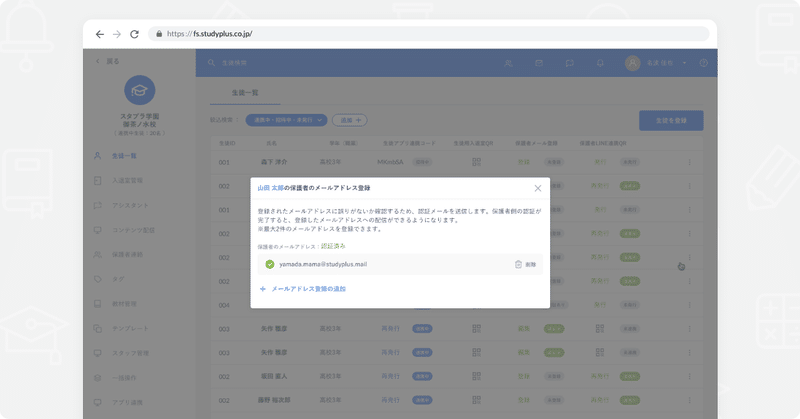The height and width of the screenshot is (419, 800).
Task: Click the name 森下 洋介 in table
Action: [274, 162]
